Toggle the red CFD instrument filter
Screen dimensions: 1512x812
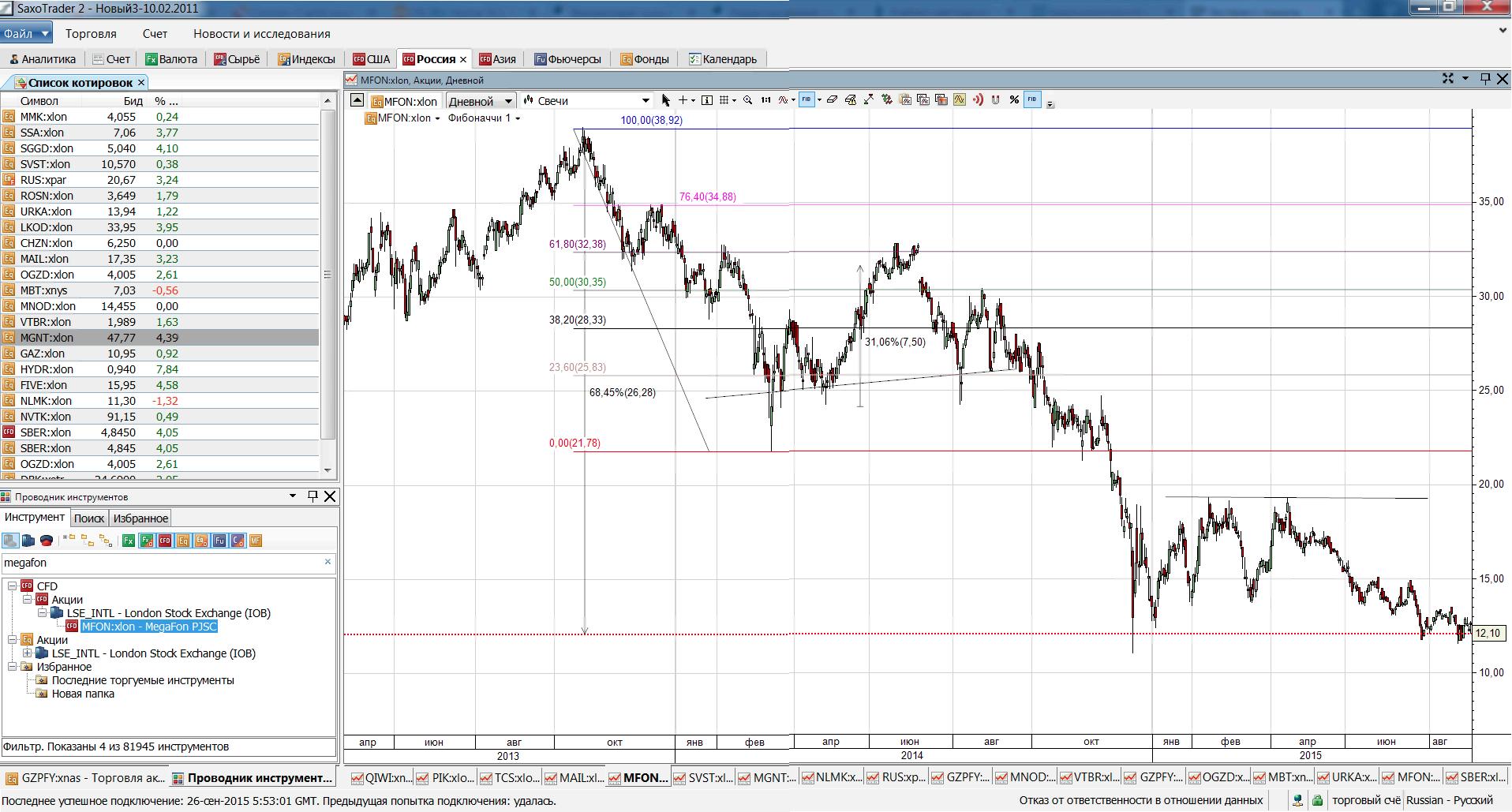tap(165, 541)
